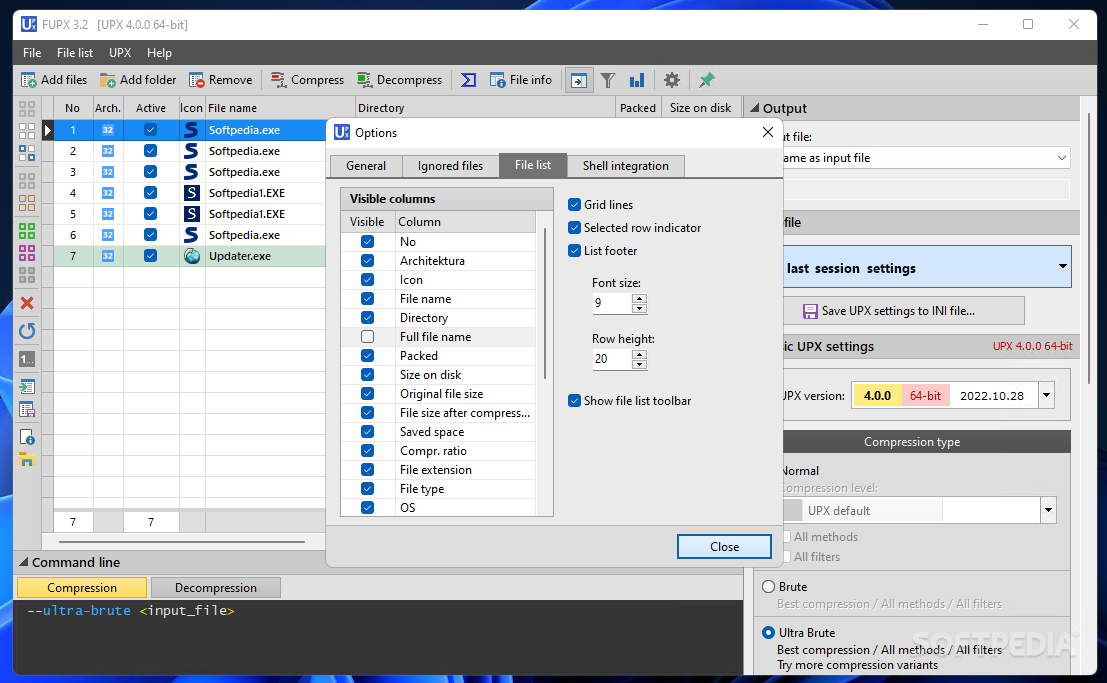1107x683 pixels.
Task: Collapse the Output section expander
Action: point(754,108)
